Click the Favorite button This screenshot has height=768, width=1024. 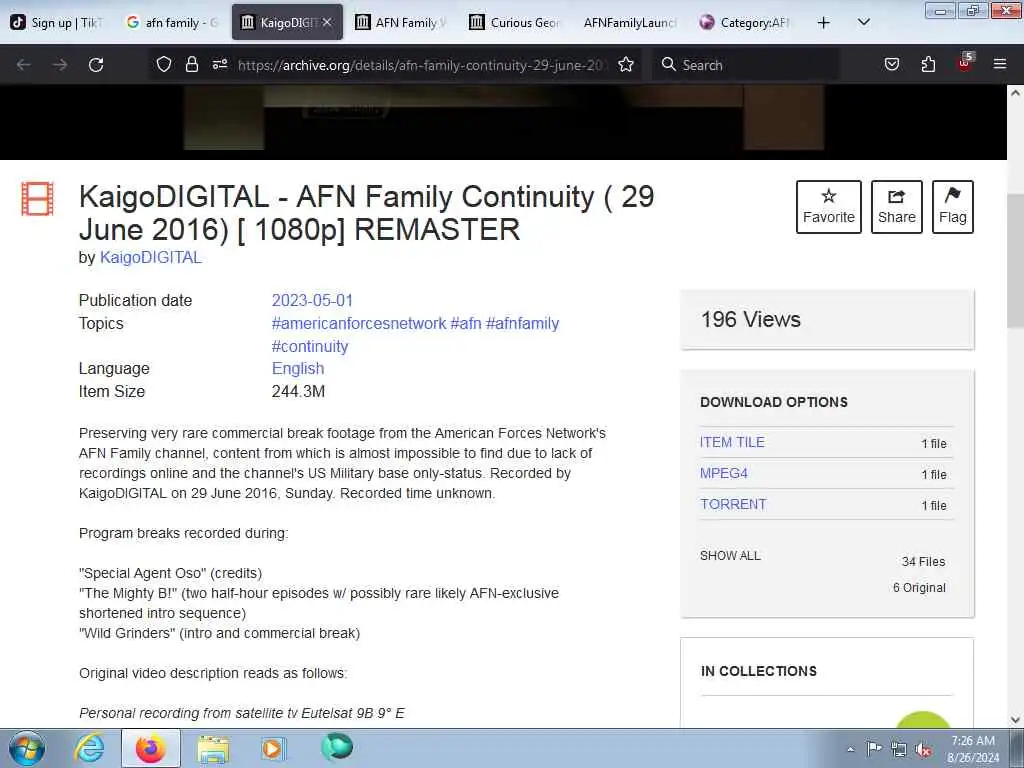829,207
